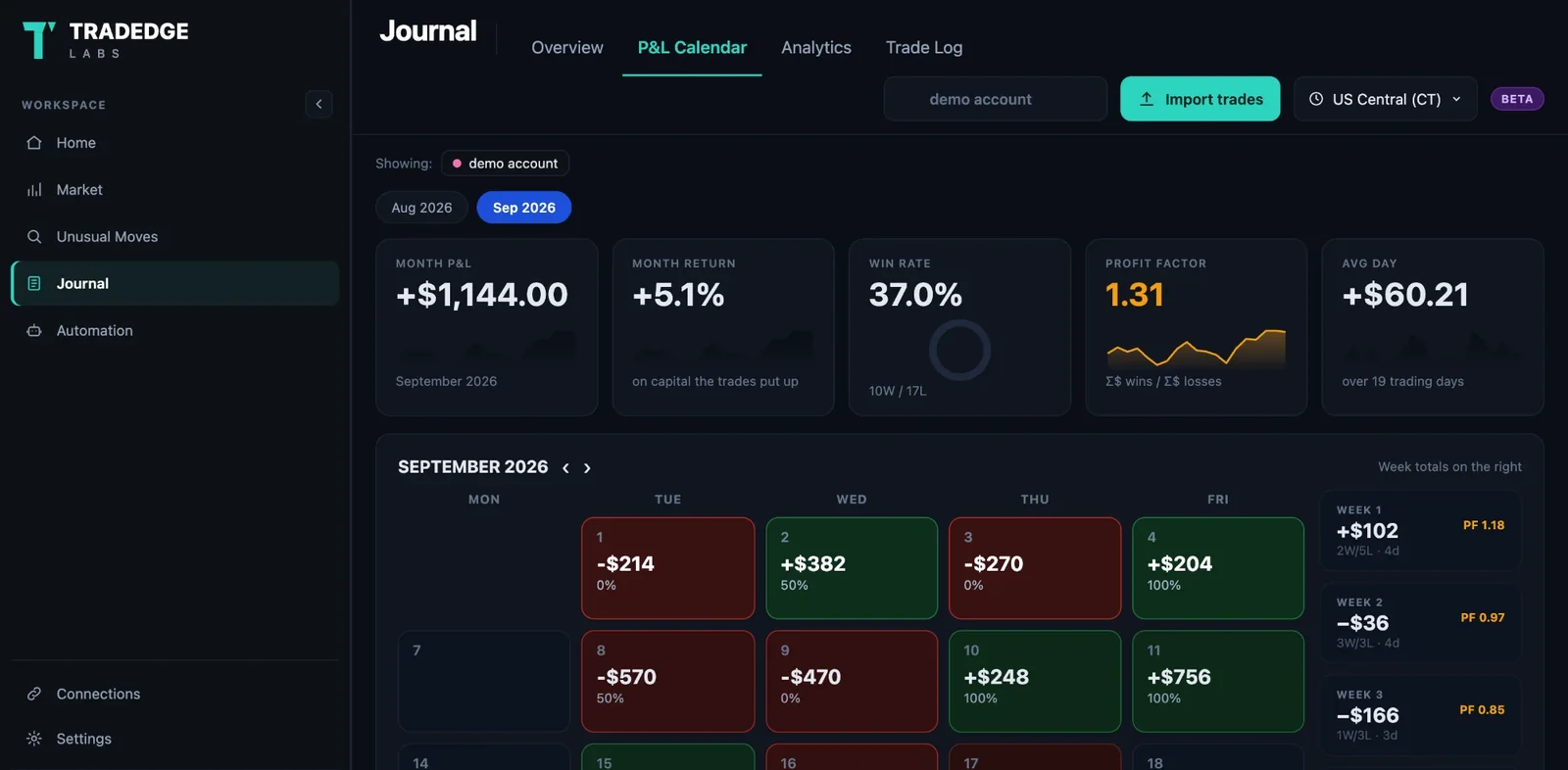This screenshot has height=770, width=1568.
Task: Open the September 1 day cell -$214
Action: click(668, 568)
